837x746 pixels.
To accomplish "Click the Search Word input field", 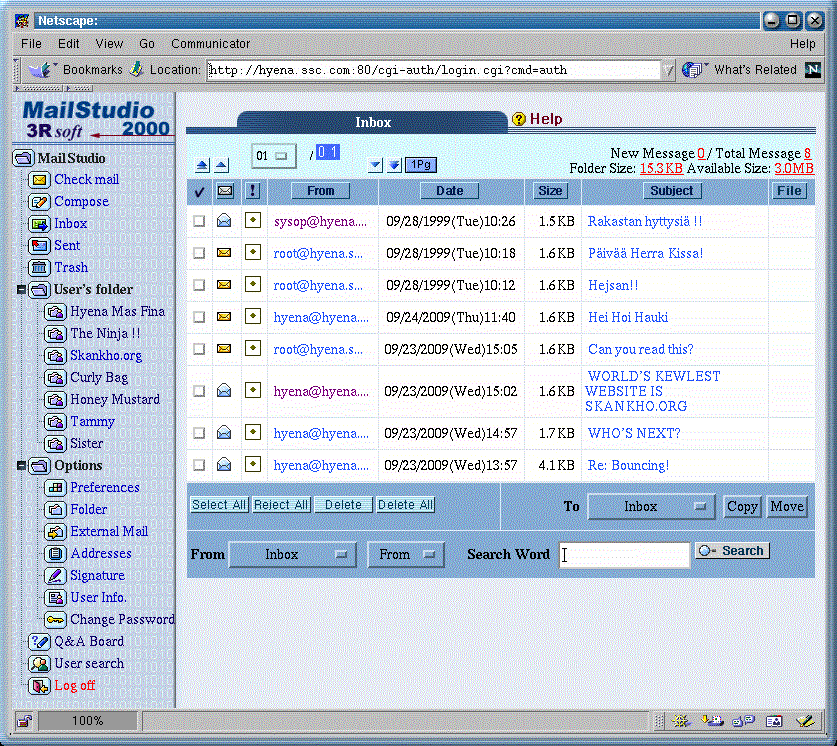I will coord(624,555).
